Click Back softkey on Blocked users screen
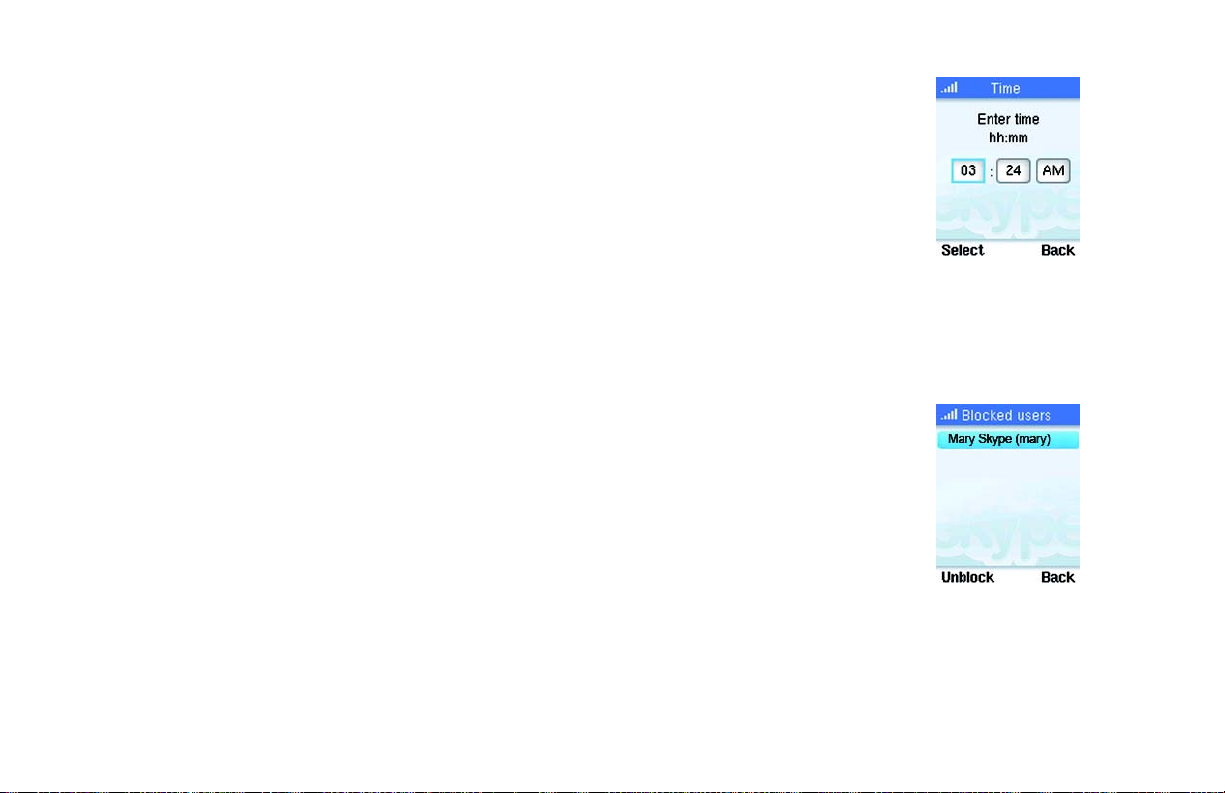This screenshot has height=793, width=1225. 1058,578
